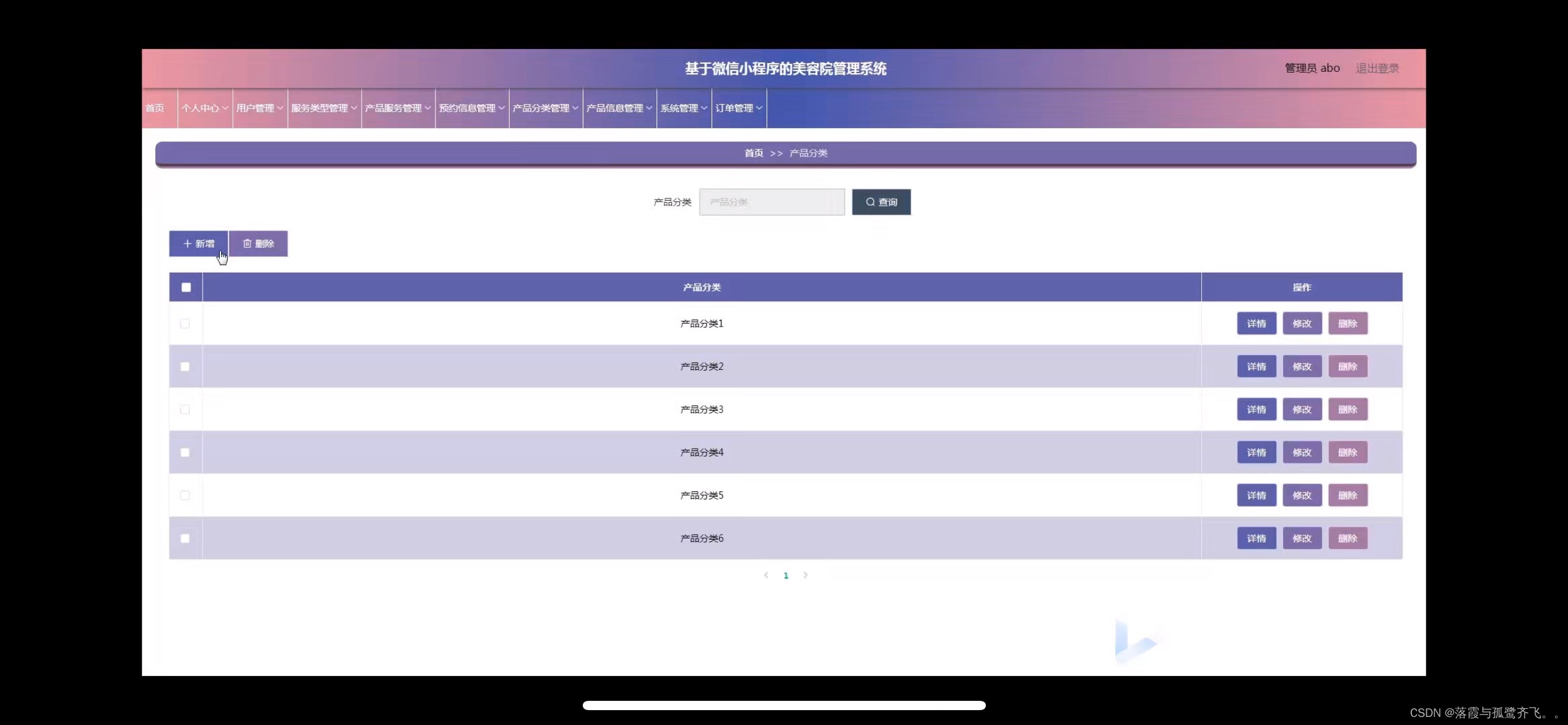Open 详情 for 产品分类5
The height and width of the screenshot is (725, 1568).
coord(1257,495)
